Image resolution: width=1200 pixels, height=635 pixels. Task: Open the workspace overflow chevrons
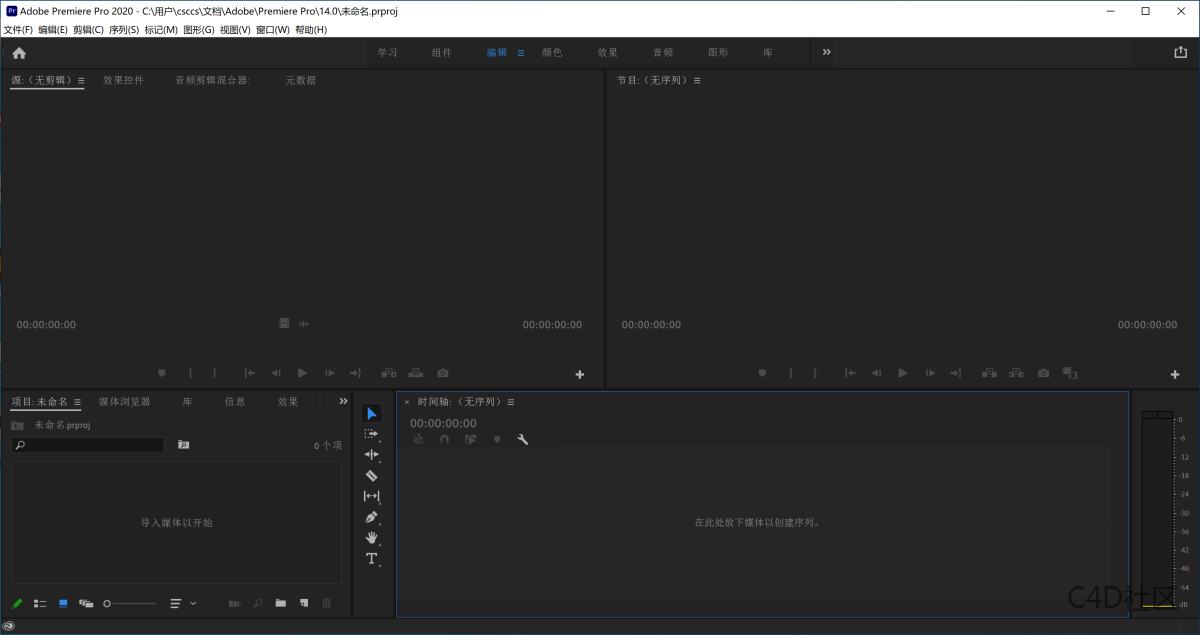click(x=826, y=52)
